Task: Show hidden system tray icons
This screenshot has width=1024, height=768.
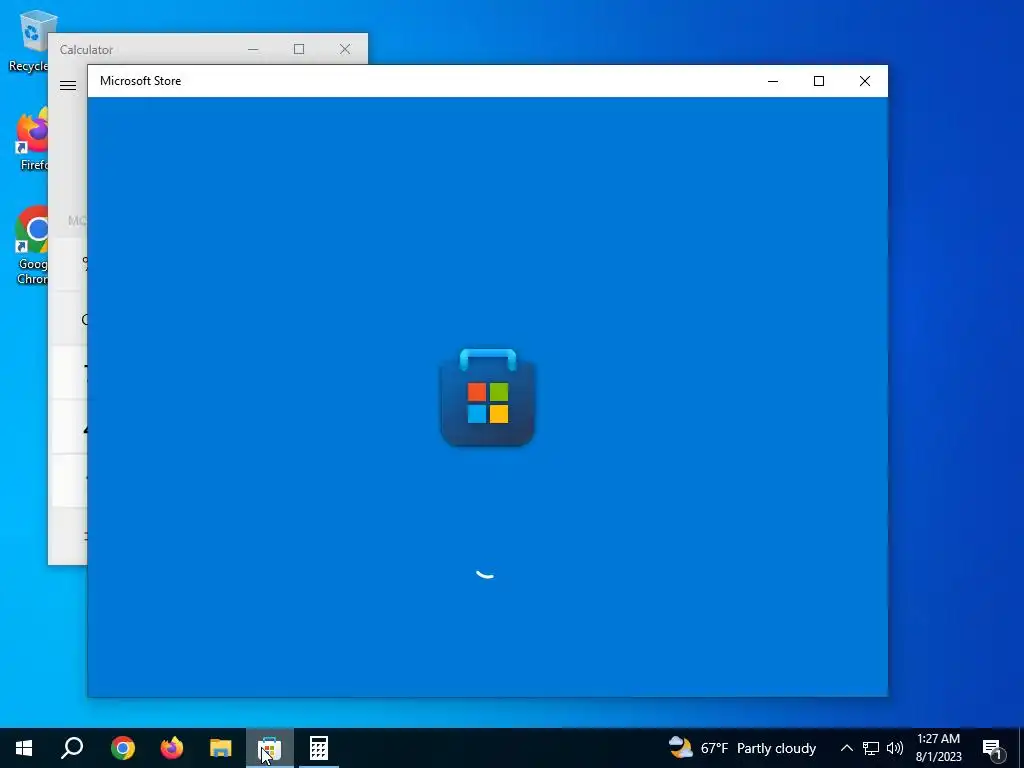Action: (x=846, y=748)
